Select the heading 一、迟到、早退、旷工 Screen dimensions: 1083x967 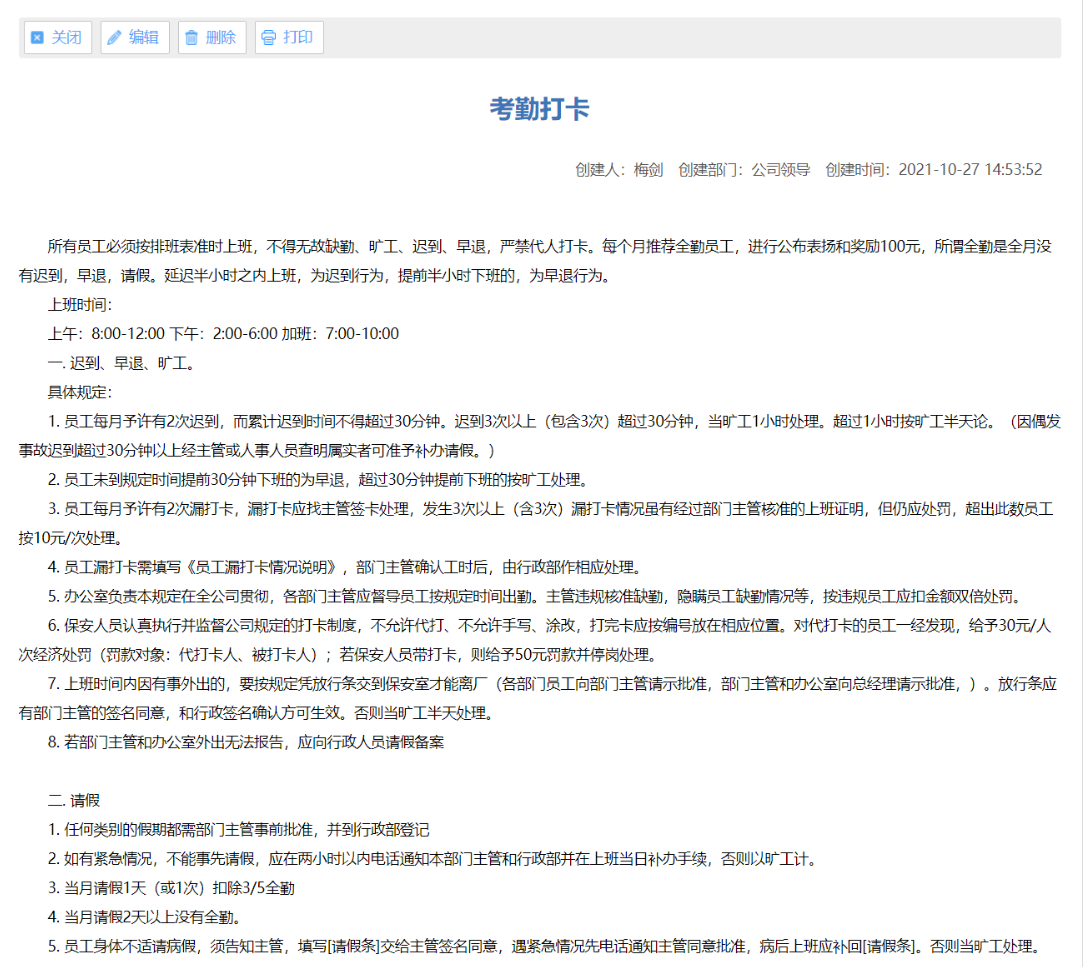coord(120,363)
